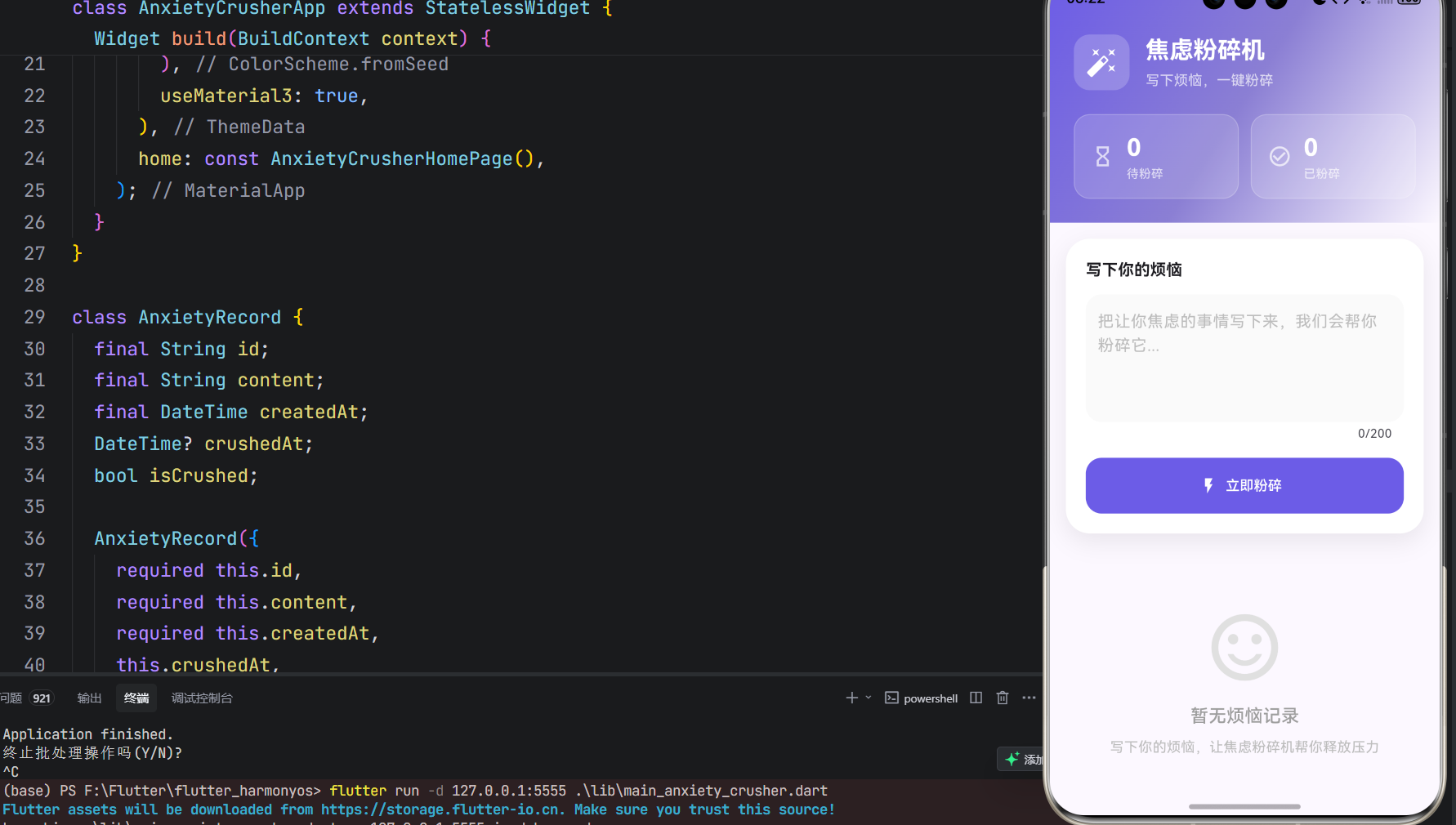The width and height of the screenshot is (1456, 825).
Task: Tap the phone's home indicator bar
Action: (1244, 806)
